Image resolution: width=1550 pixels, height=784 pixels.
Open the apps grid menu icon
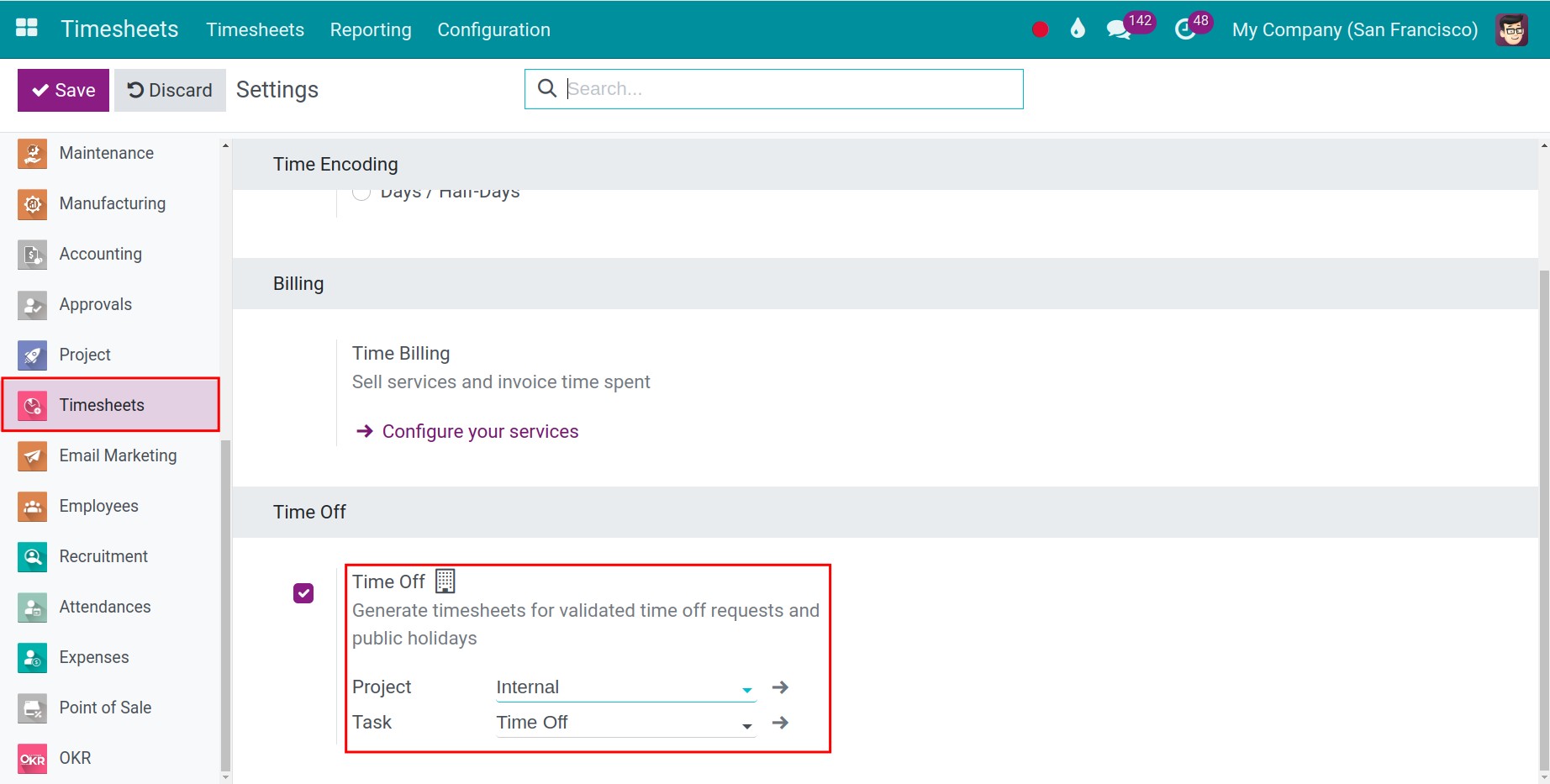[27, 29]
